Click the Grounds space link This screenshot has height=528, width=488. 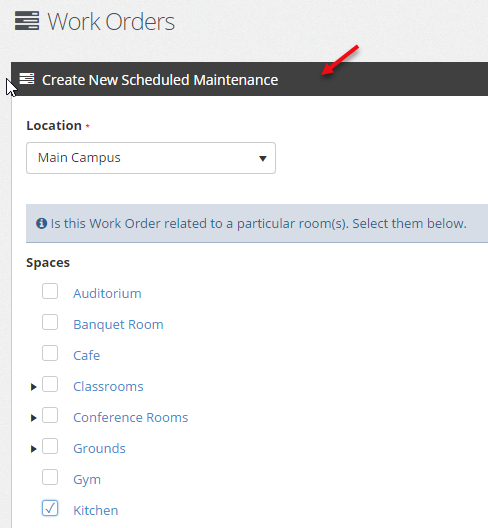coord(99,449)
